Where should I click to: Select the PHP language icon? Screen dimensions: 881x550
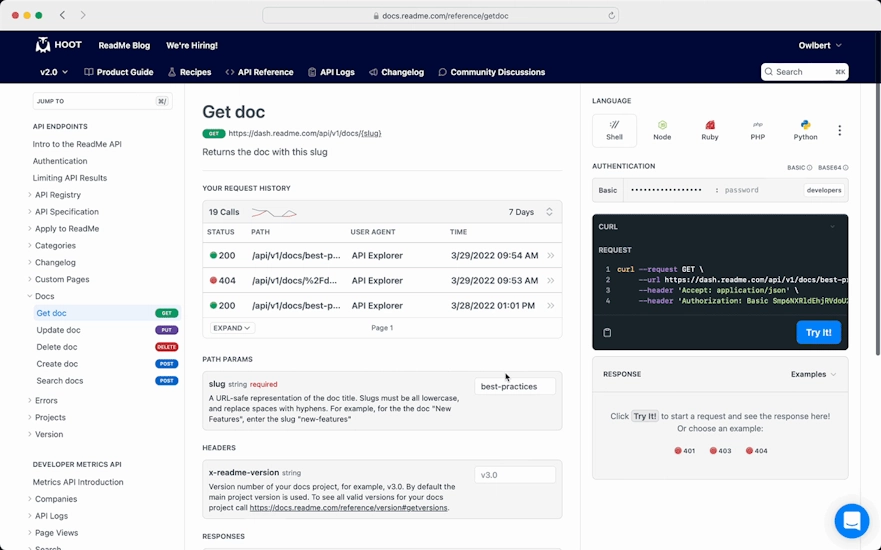pos(757,130)
